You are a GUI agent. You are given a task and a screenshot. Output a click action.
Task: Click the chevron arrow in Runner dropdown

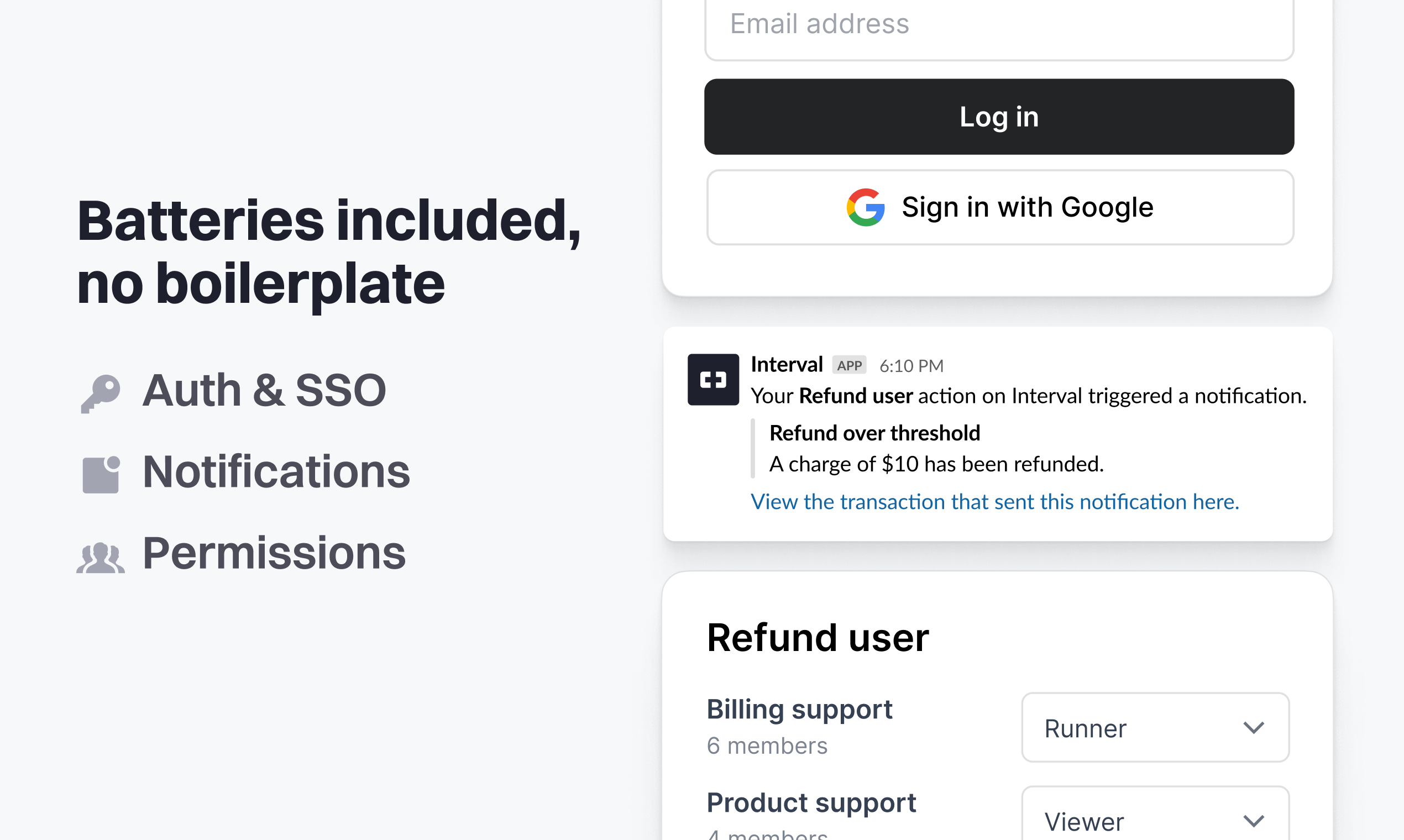1254,727
